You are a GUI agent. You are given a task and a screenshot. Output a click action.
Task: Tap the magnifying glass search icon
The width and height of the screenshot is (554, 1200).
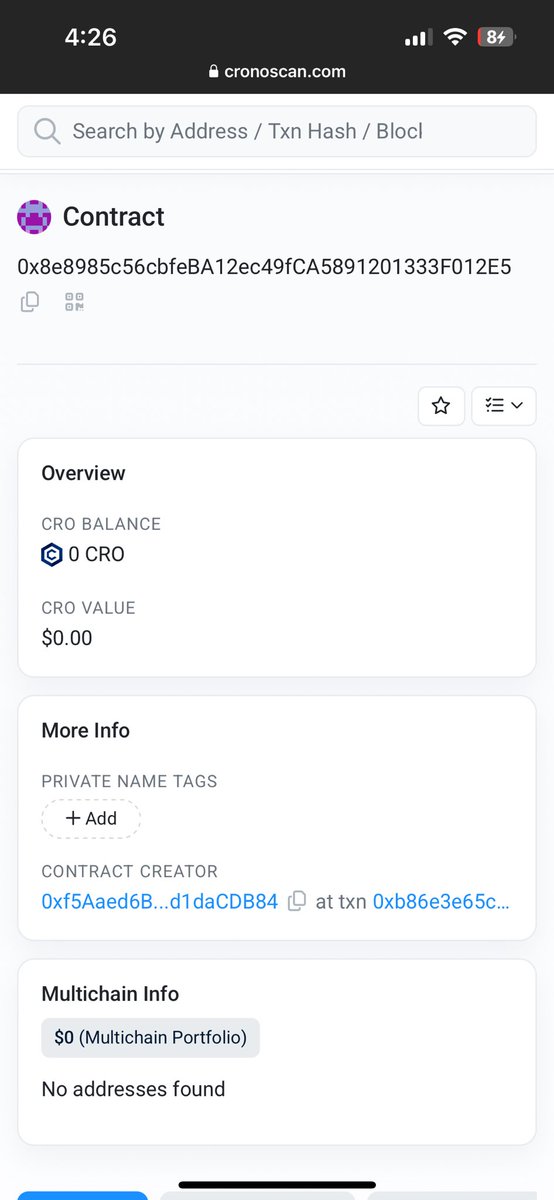pyautogui.click(x=46, y=131)
